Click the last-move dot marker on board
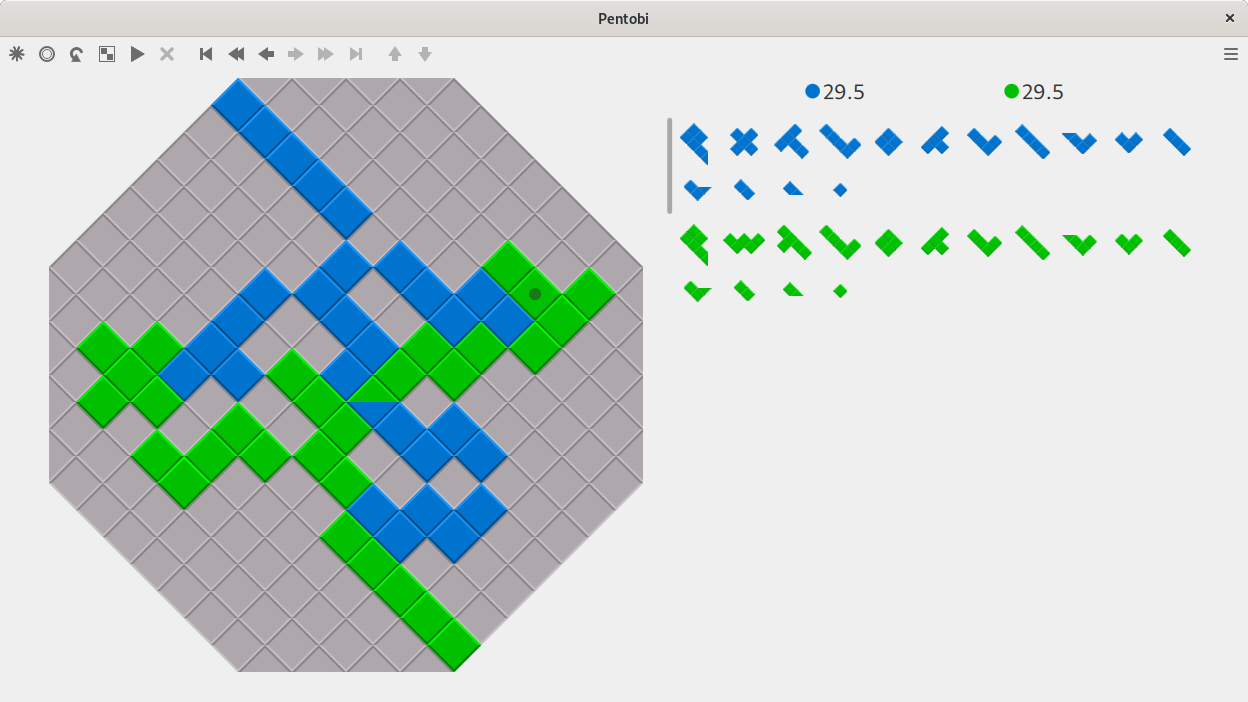 tap(535, 294)
